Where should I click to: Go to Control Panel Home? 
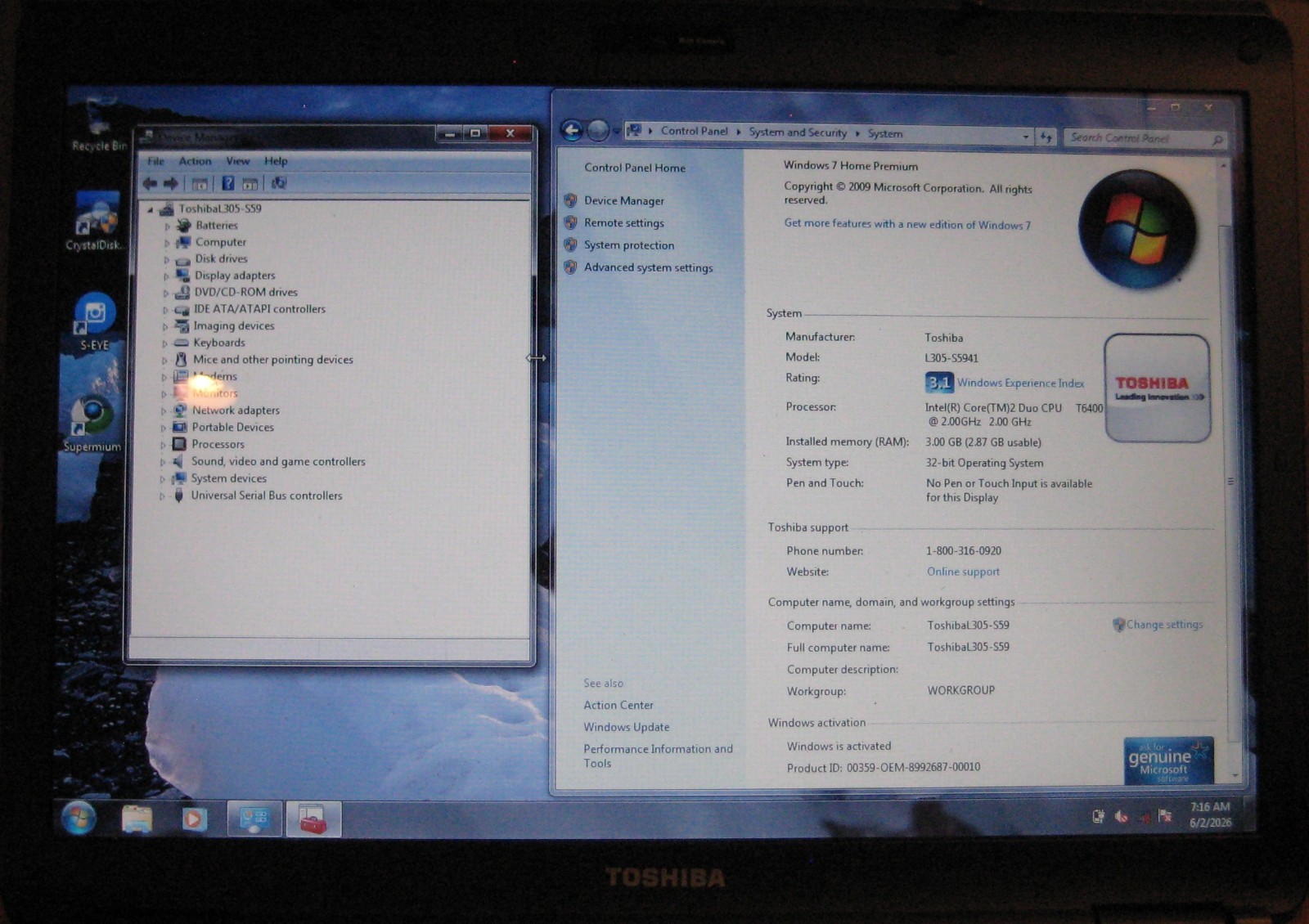click(x=635, y=168)
